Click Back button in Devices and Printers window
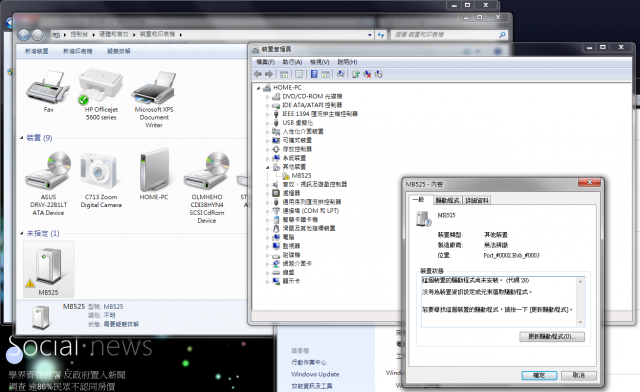 click(x=24, y=35)
